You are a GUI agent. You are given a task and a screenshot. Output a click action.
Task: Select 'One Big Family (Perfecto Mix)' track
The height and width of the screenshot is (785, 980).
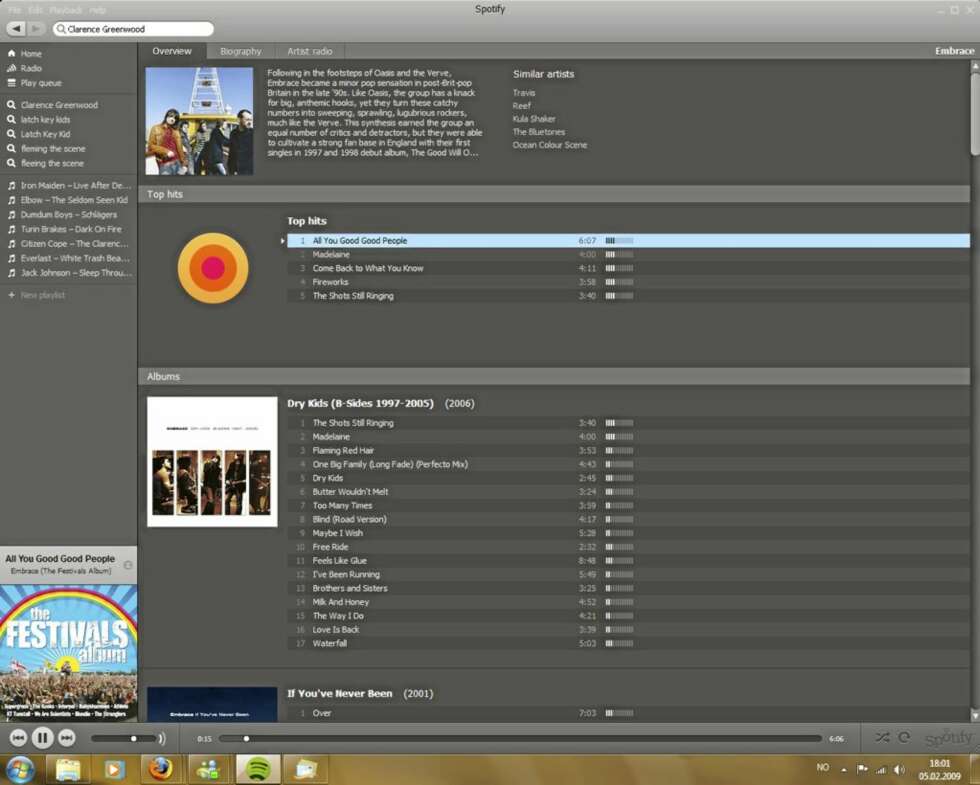pos(628,464)
